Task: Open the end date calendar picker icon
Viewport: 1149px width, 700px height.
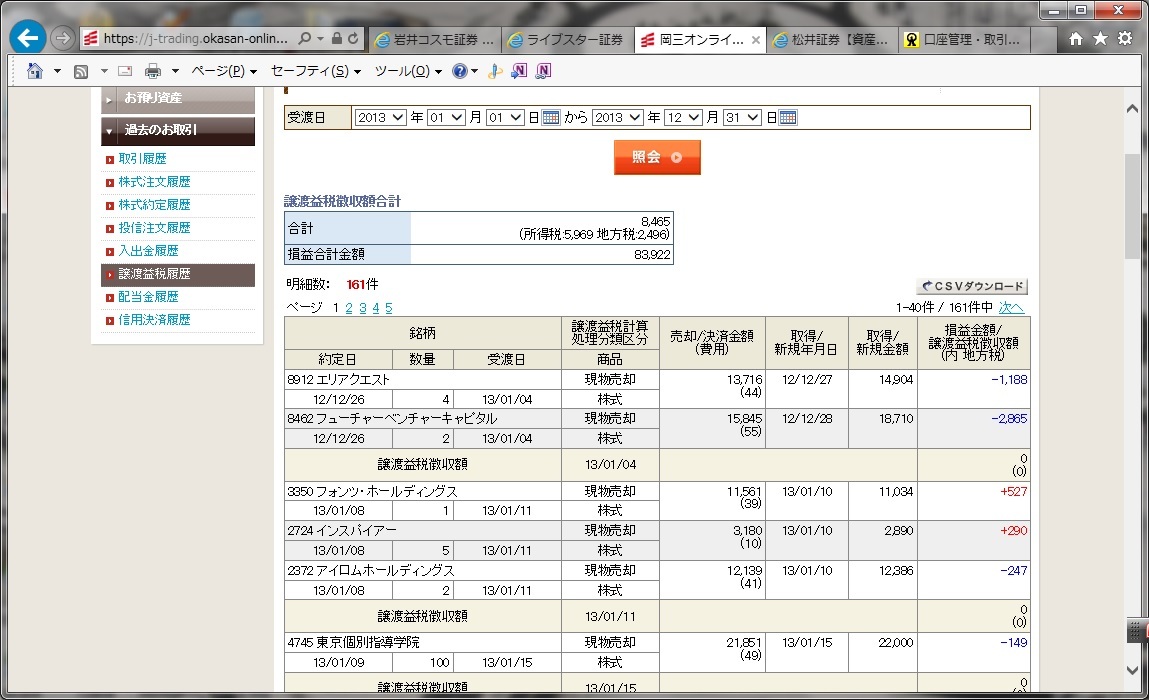Action: (788, 118)
